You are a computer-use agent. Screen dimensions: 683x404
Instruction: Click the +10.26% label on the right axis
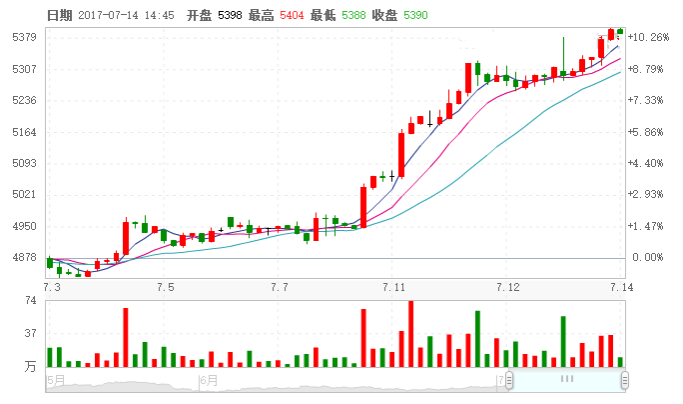coord(648,37)
